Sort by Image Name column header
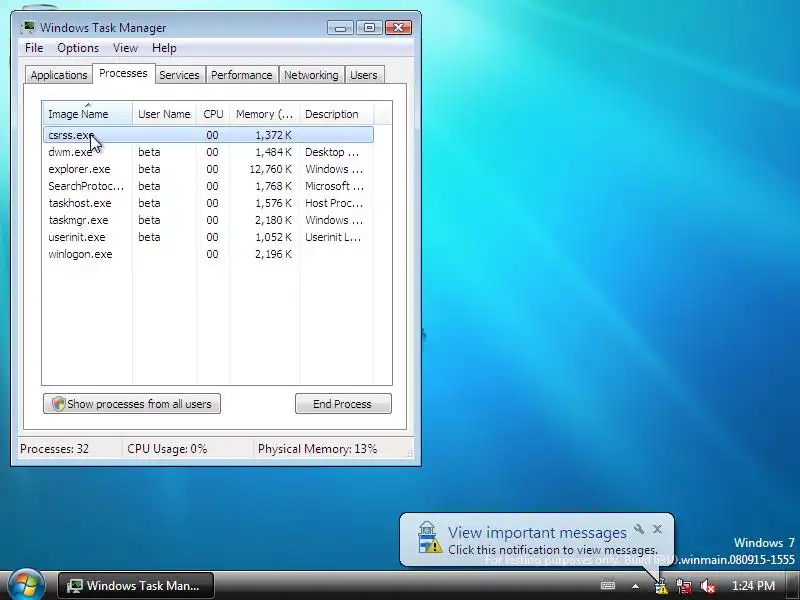 coord(88,114)
